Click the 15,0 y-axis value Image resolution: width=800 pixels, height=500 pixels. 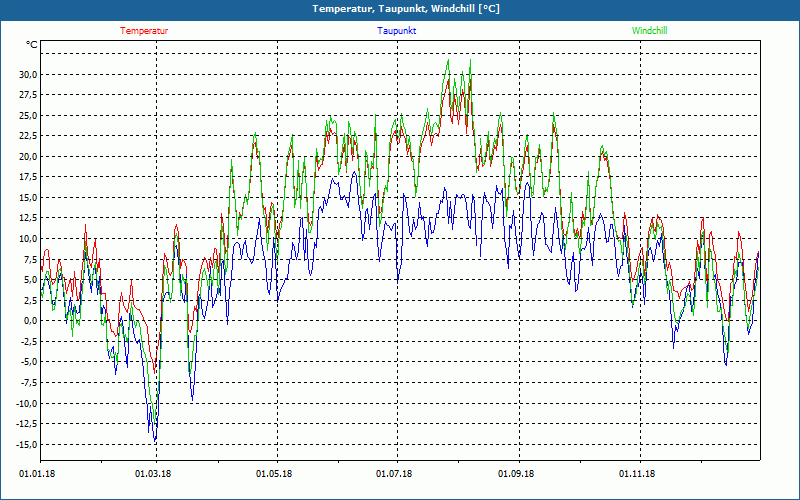[x=29, y=197]
